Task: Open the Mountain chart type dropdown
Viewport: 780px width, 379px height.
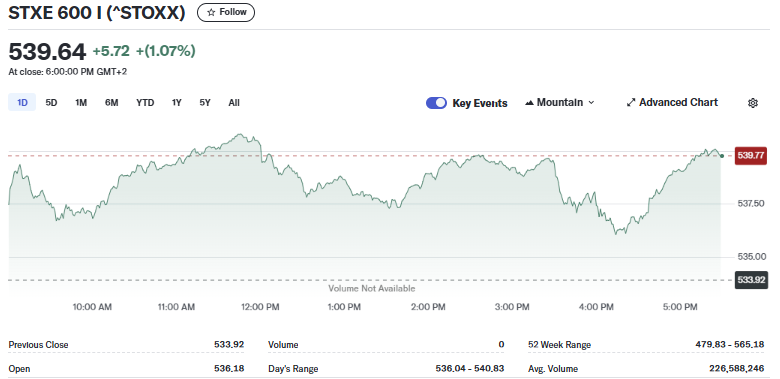Action: 560,102
